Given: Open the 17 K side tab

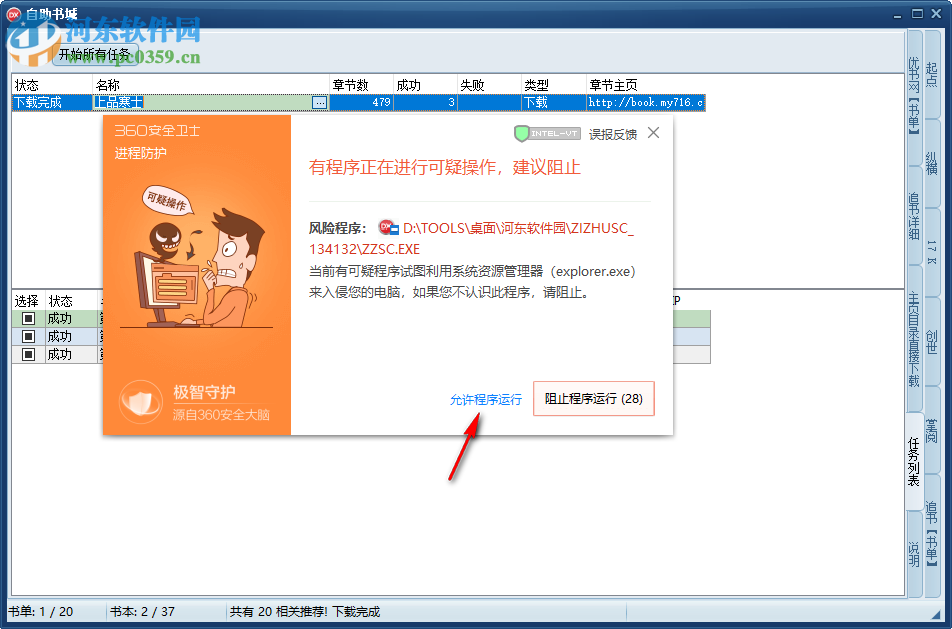Looking at the screenshot, I should [932, 252].
